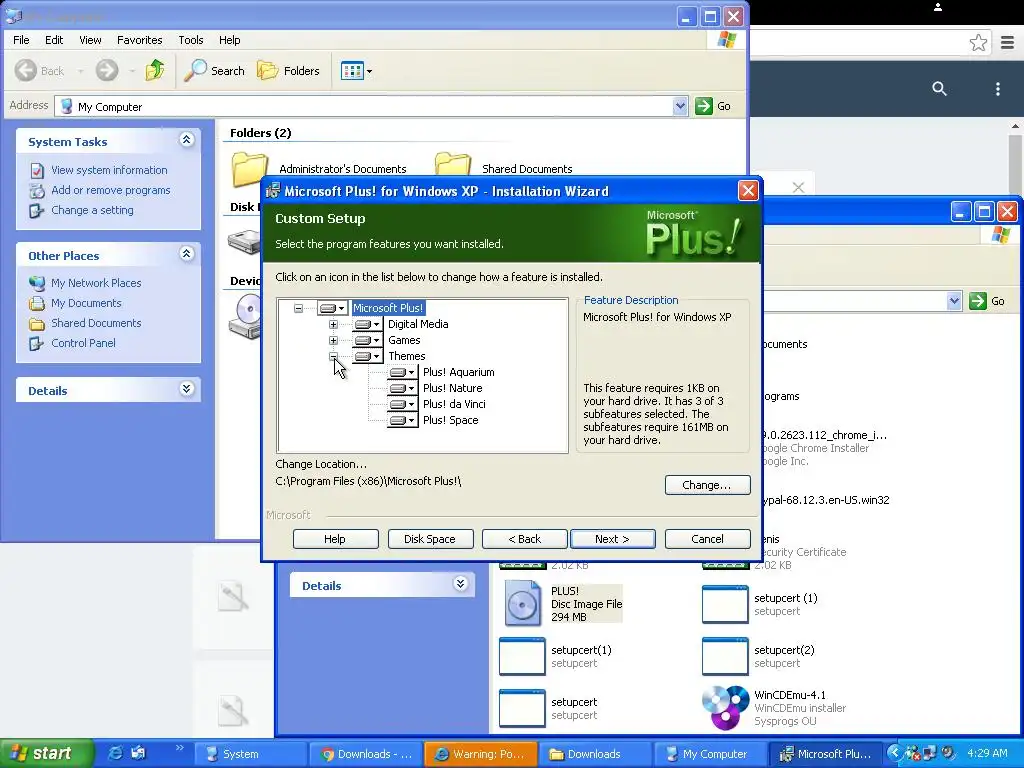The height and width of the screenshot is (768, 1024).
Task: Expand the Details panel in My Computer
Action: [187, 389]
